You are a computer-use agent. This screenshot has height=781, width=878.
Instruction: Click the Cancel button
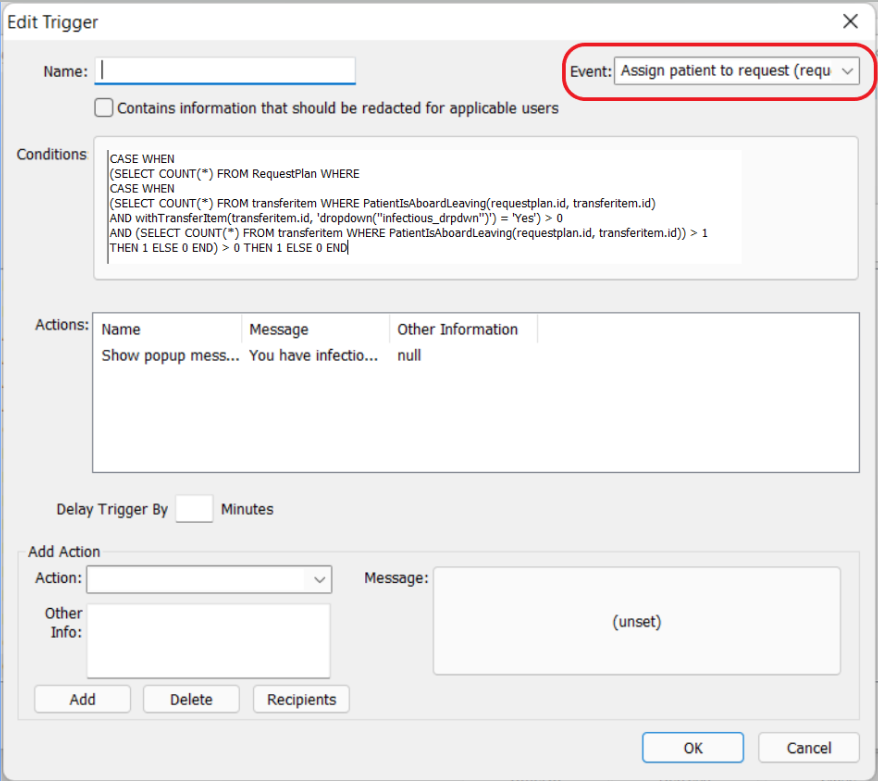(x=809, y=748)
